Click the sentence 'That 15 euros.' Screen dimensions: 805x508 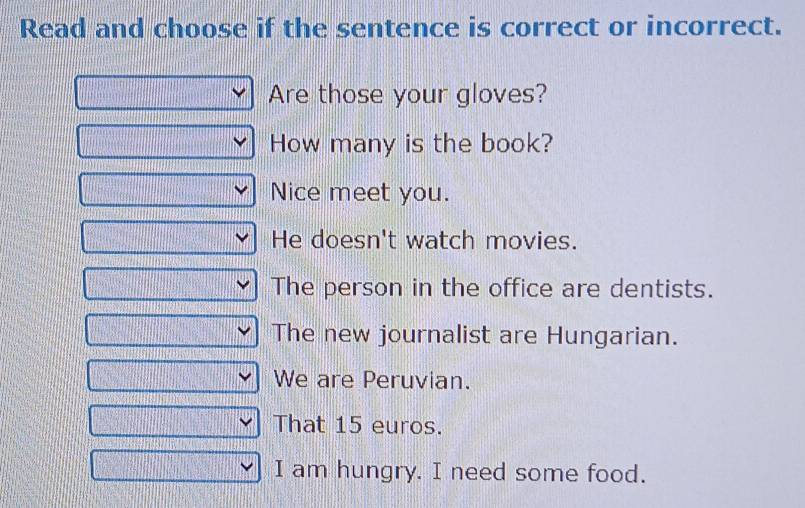(357, 425)
